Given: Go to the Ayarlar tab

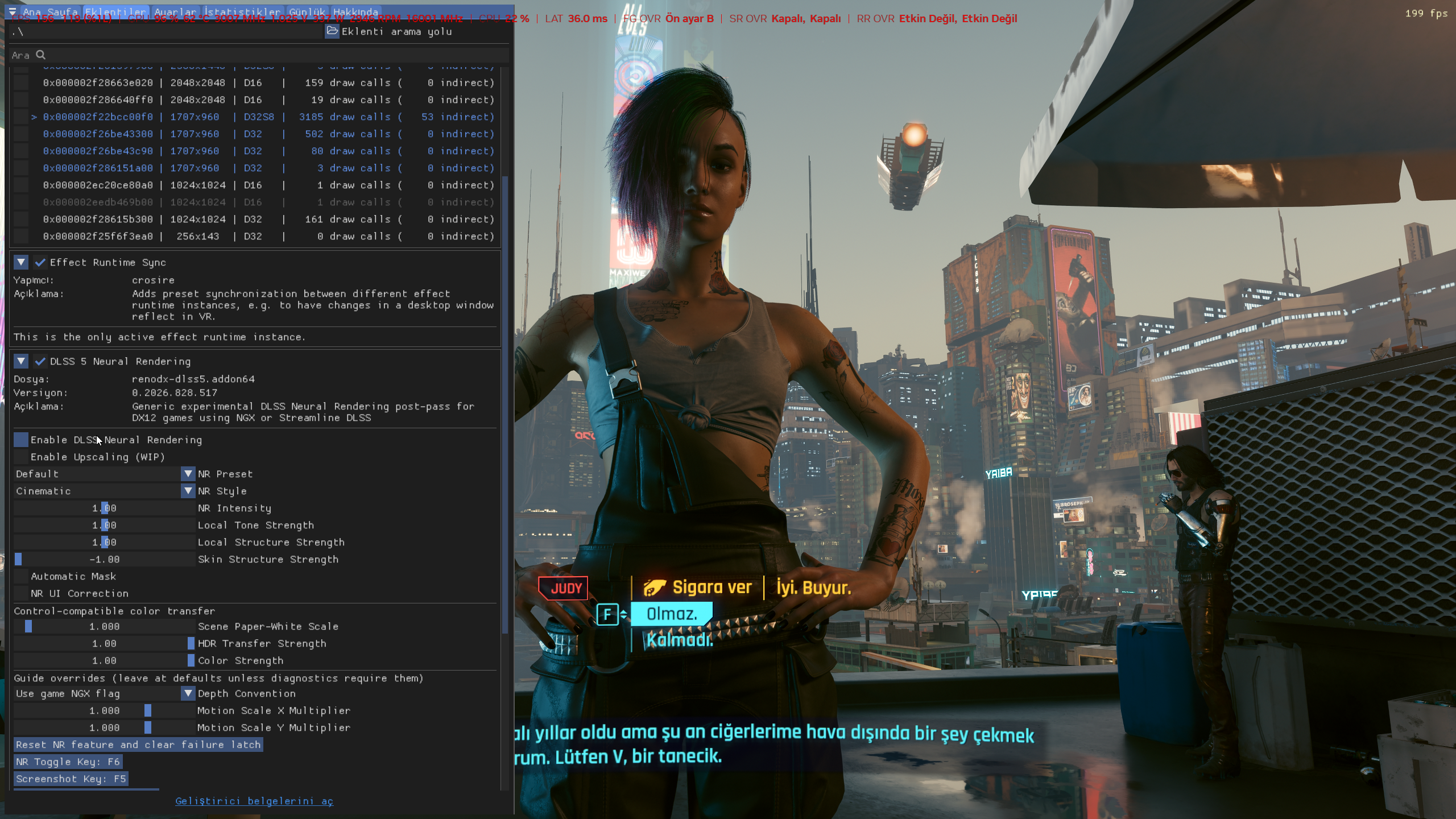Looking at the screenshot, I should pos(175,12).
